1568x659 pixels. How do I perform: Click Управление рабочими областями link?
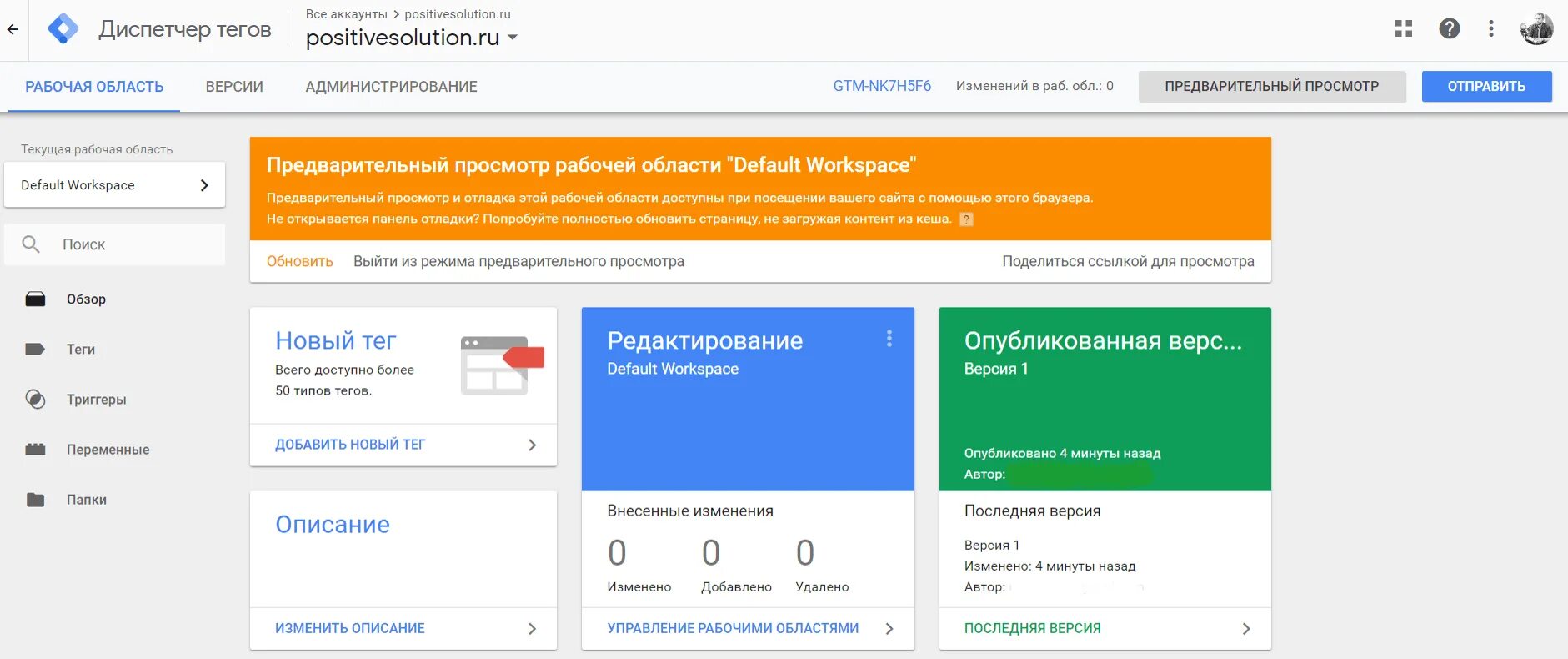tap(733, 628)
